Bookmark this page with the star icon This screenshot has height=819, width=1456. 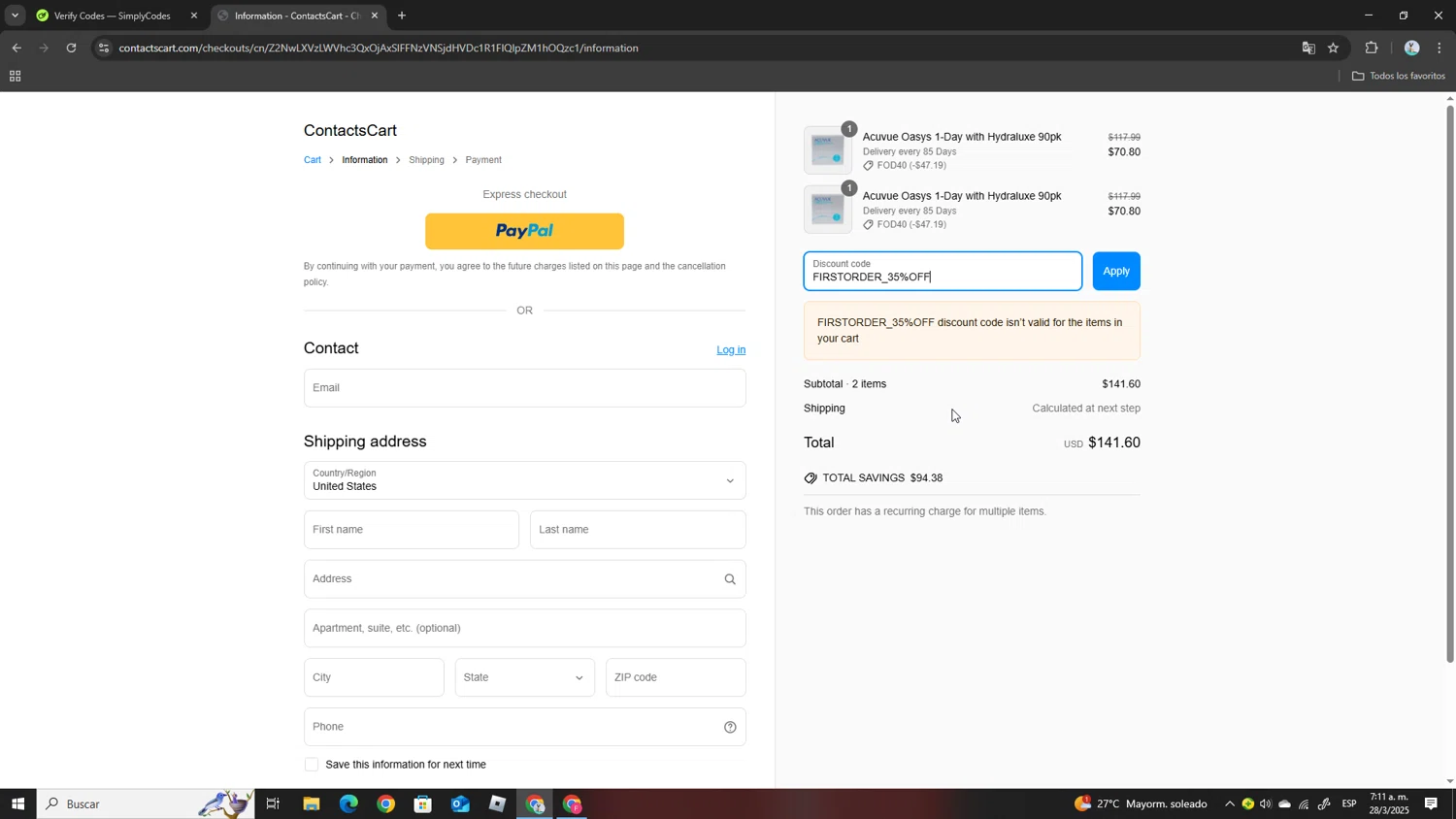[1334, 48]
